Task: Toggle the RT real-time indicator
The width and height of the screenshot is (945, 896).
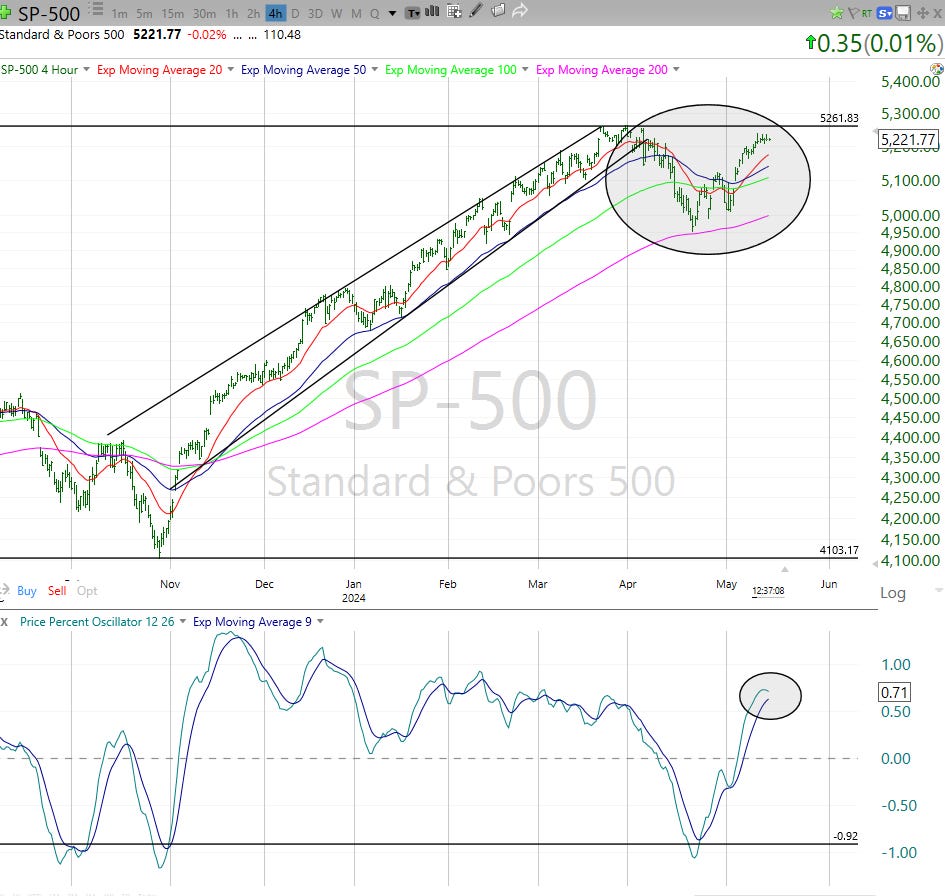Action: coord(867,13)
